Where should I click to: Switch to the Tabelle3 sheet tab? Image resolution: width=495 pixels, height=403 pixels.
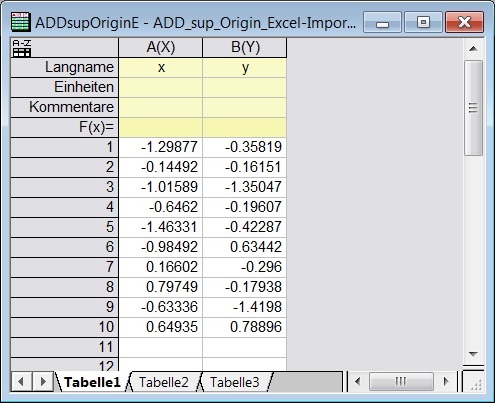(235, 382)
